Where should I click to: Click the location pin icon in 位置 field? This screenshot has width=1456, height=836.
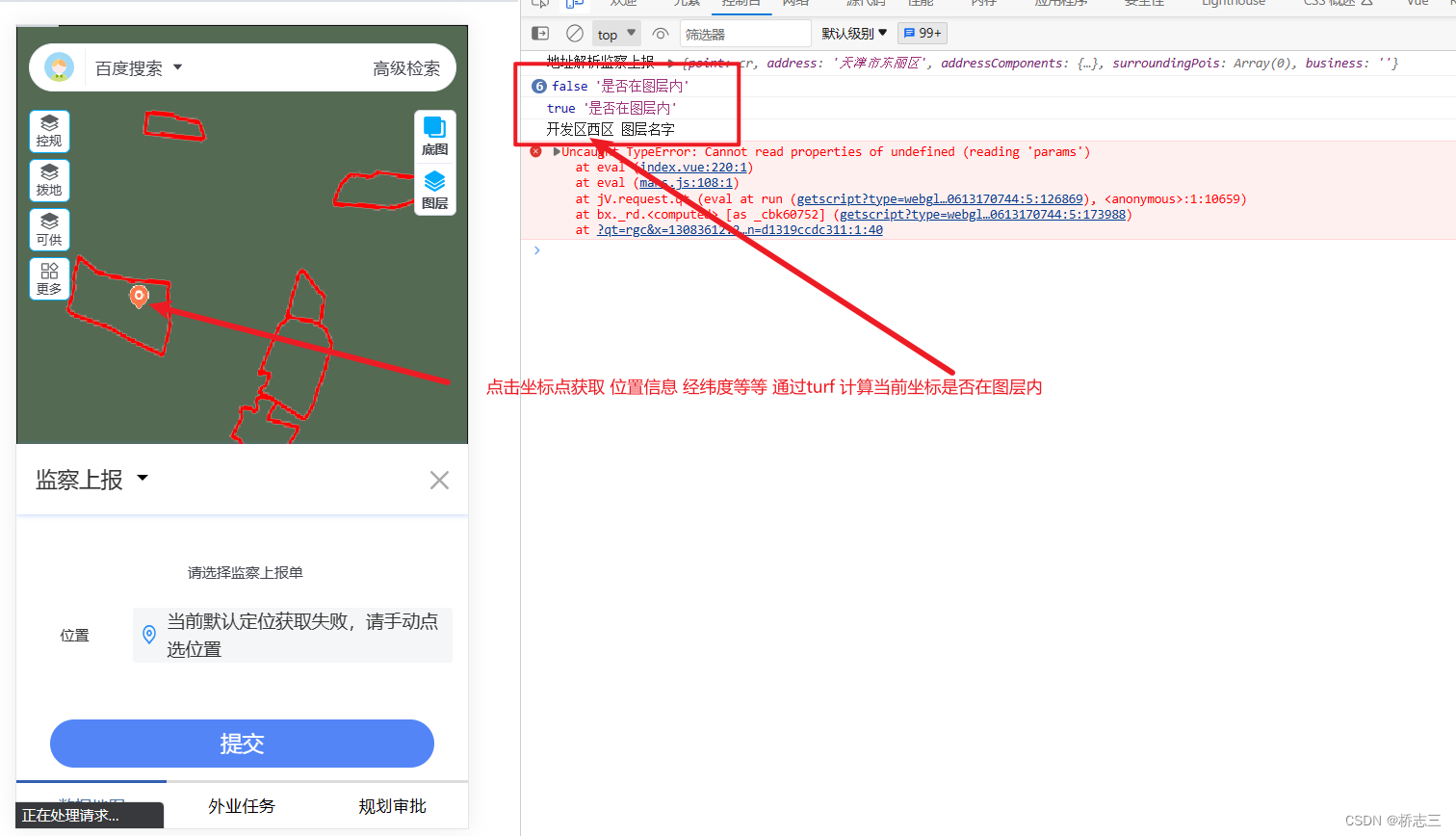click(x=149, y=635)
